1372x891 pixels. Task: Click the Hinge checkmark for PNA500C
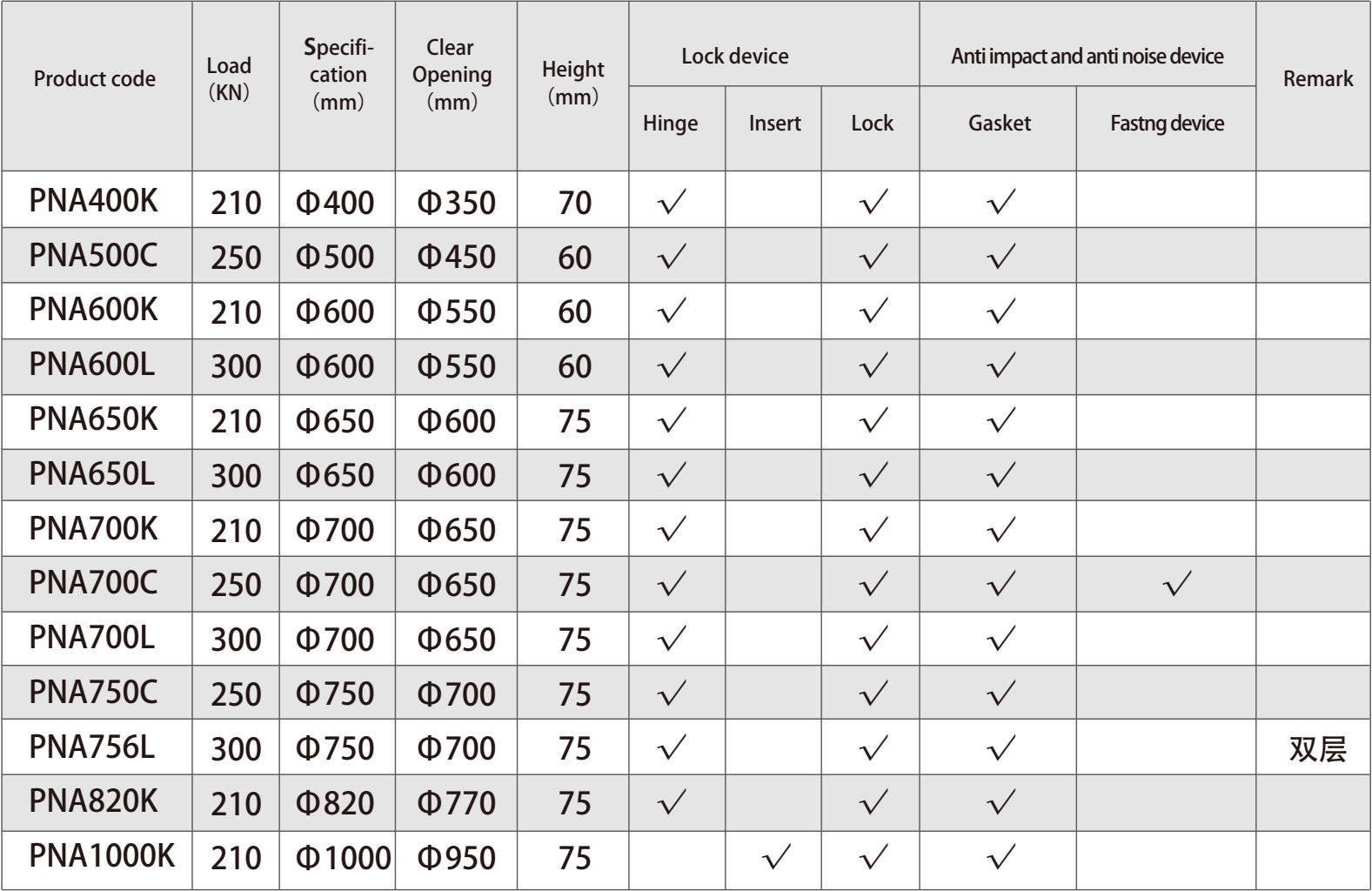[x=673, y=257]
